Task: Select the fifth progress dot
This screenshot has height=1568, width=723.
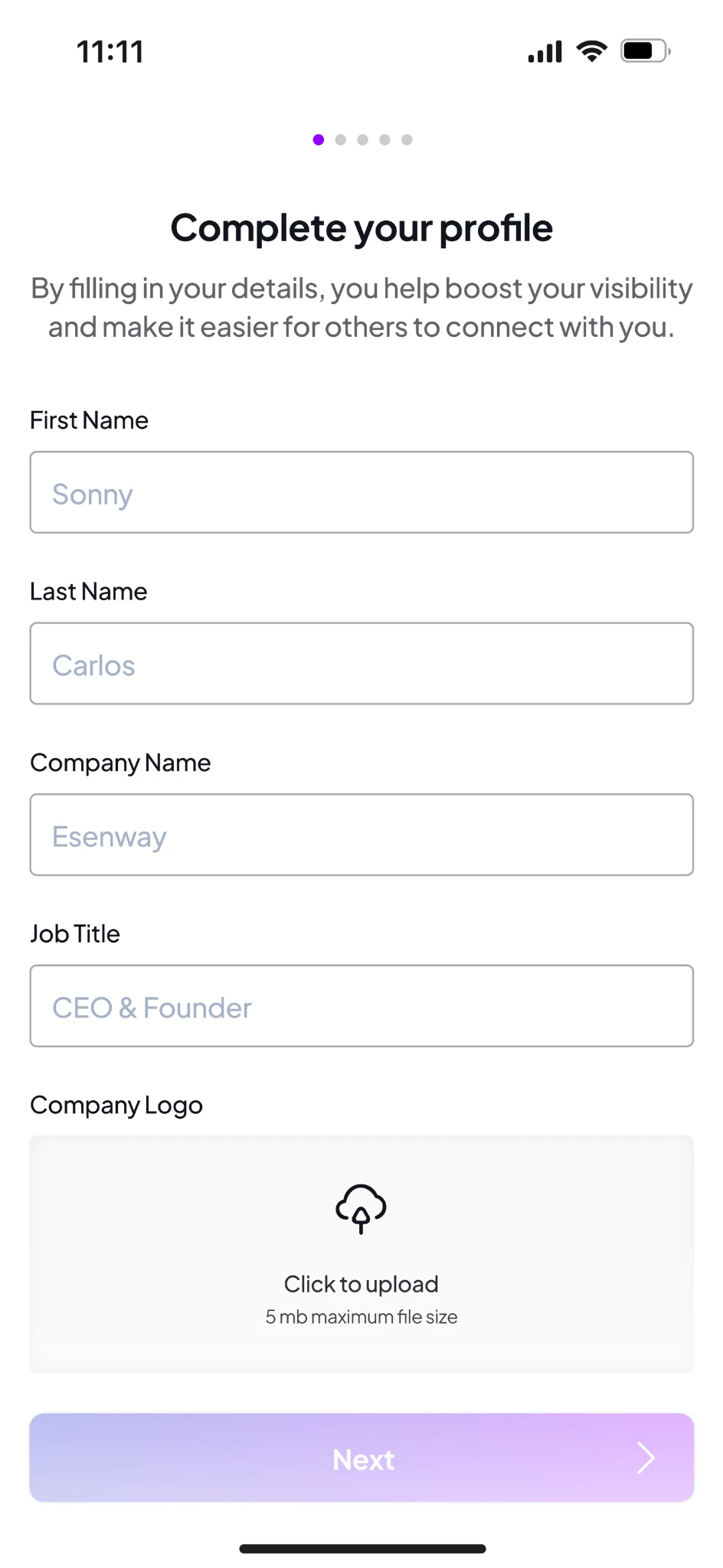Action: coord(407,139)
